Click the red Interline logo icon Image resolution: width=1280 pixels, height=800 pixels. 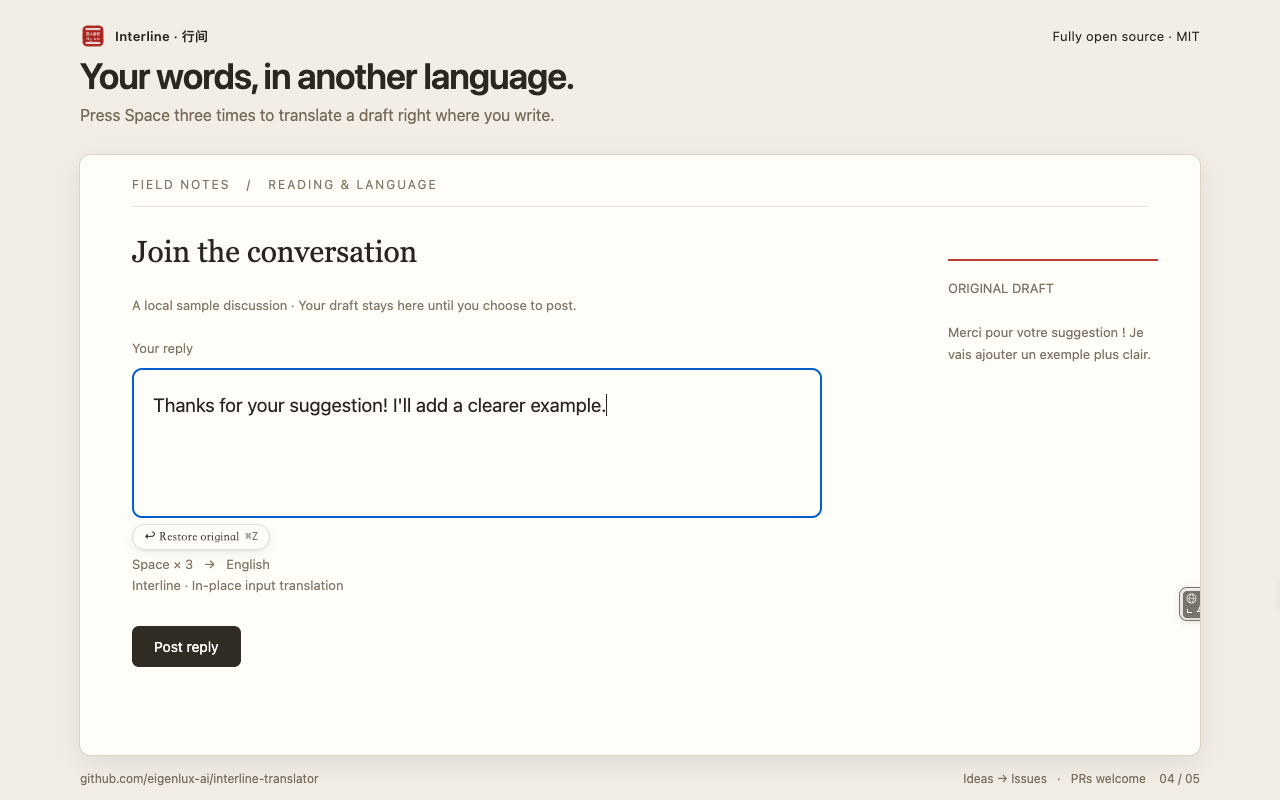93,36
